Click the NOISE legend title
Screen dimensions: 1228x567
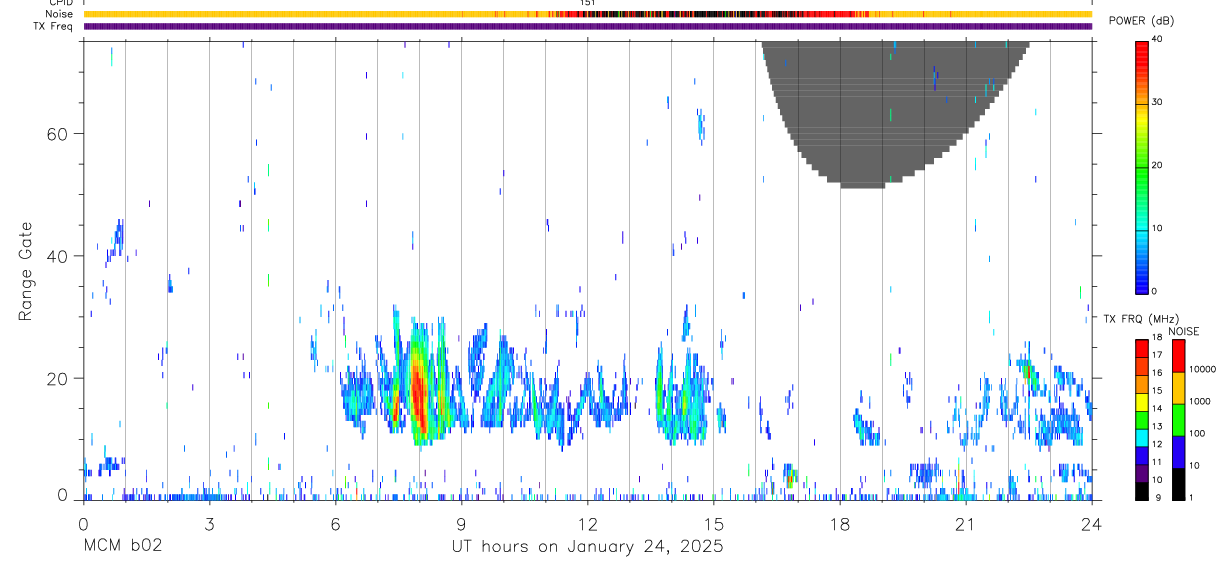tap(1185, 332)
